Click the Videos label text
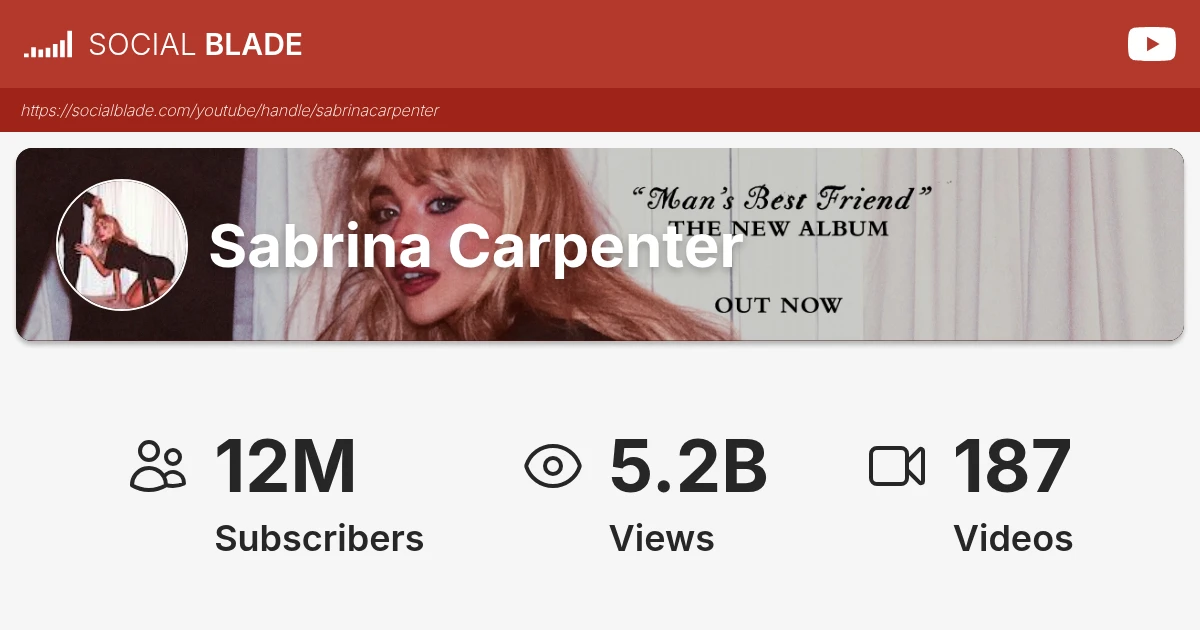This screenshot has width=1200, height=630. click(x=1013, y=539)
